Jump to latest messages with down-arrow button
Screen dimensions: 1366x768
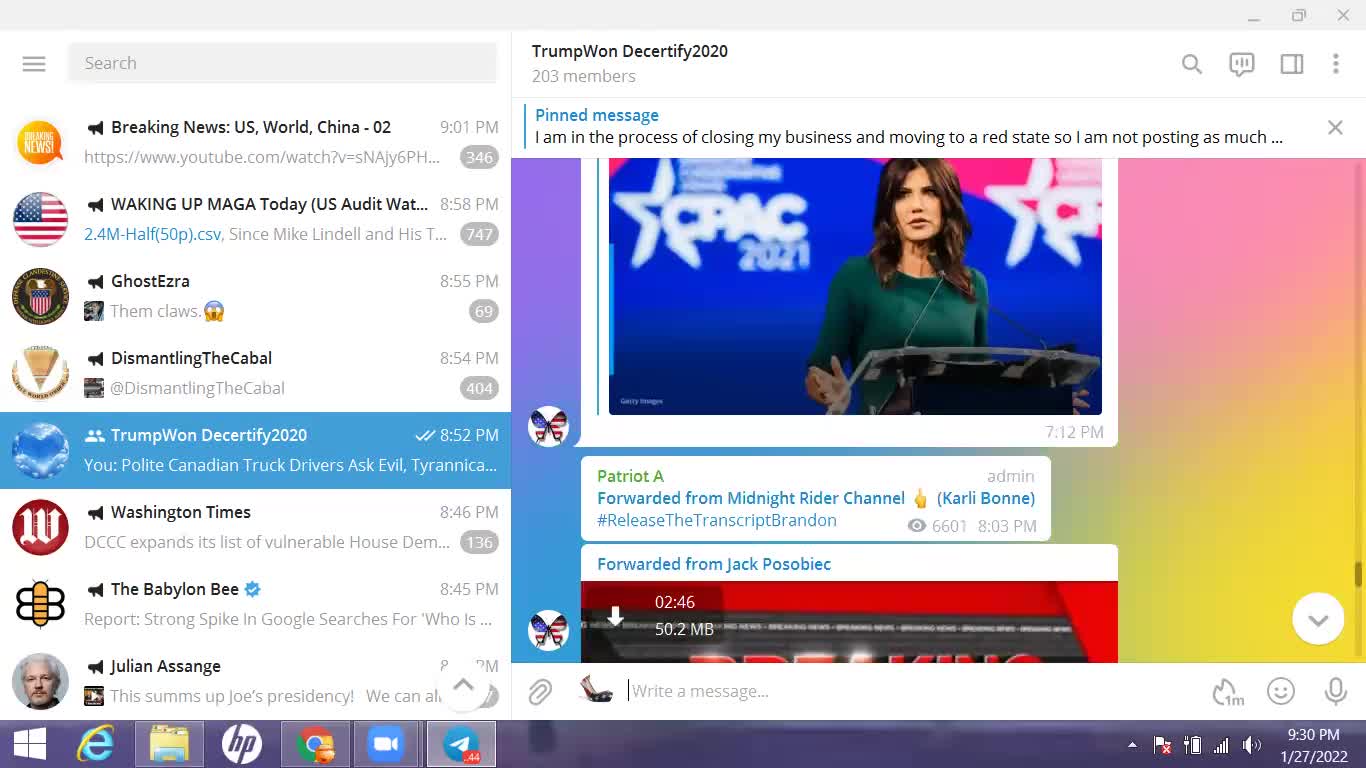click(x=1317, y=619)
